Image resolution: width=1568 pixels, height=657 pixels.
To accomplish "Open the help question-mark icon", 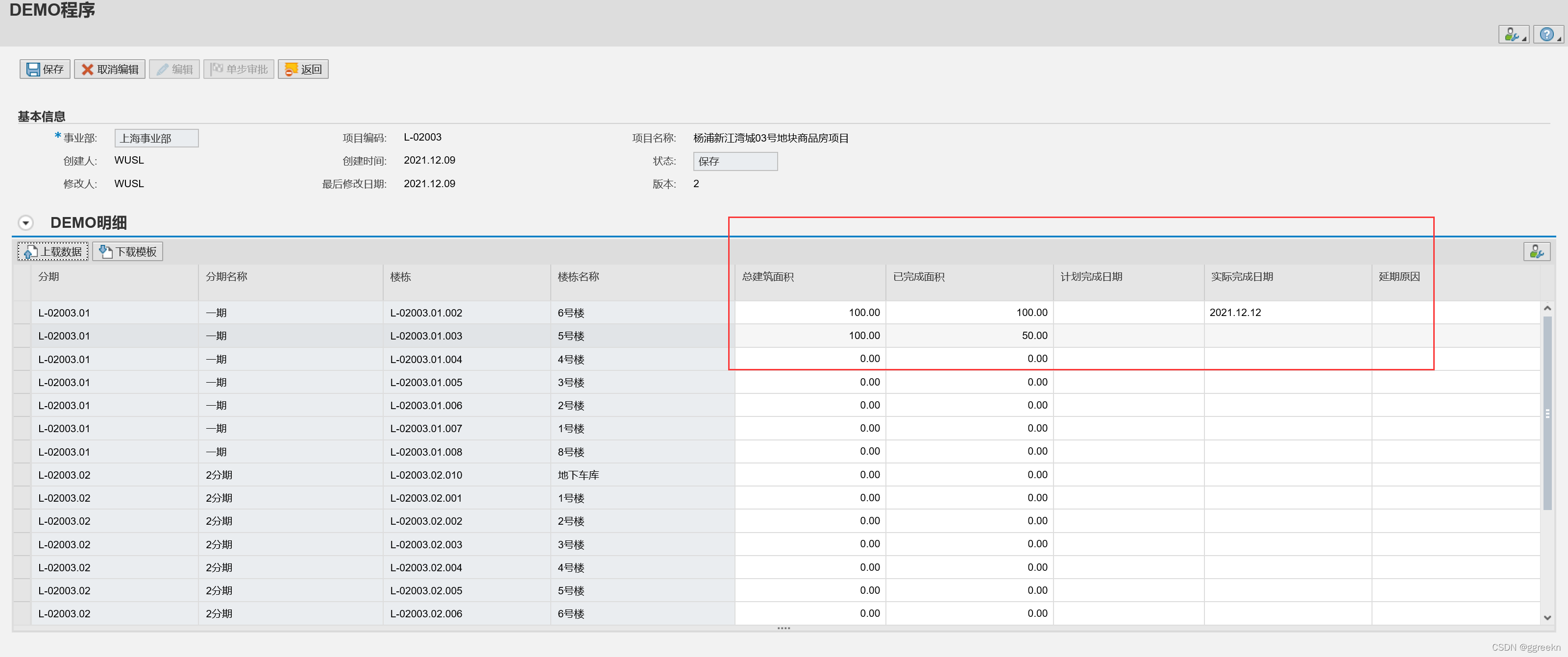I will coord(1547,35).
